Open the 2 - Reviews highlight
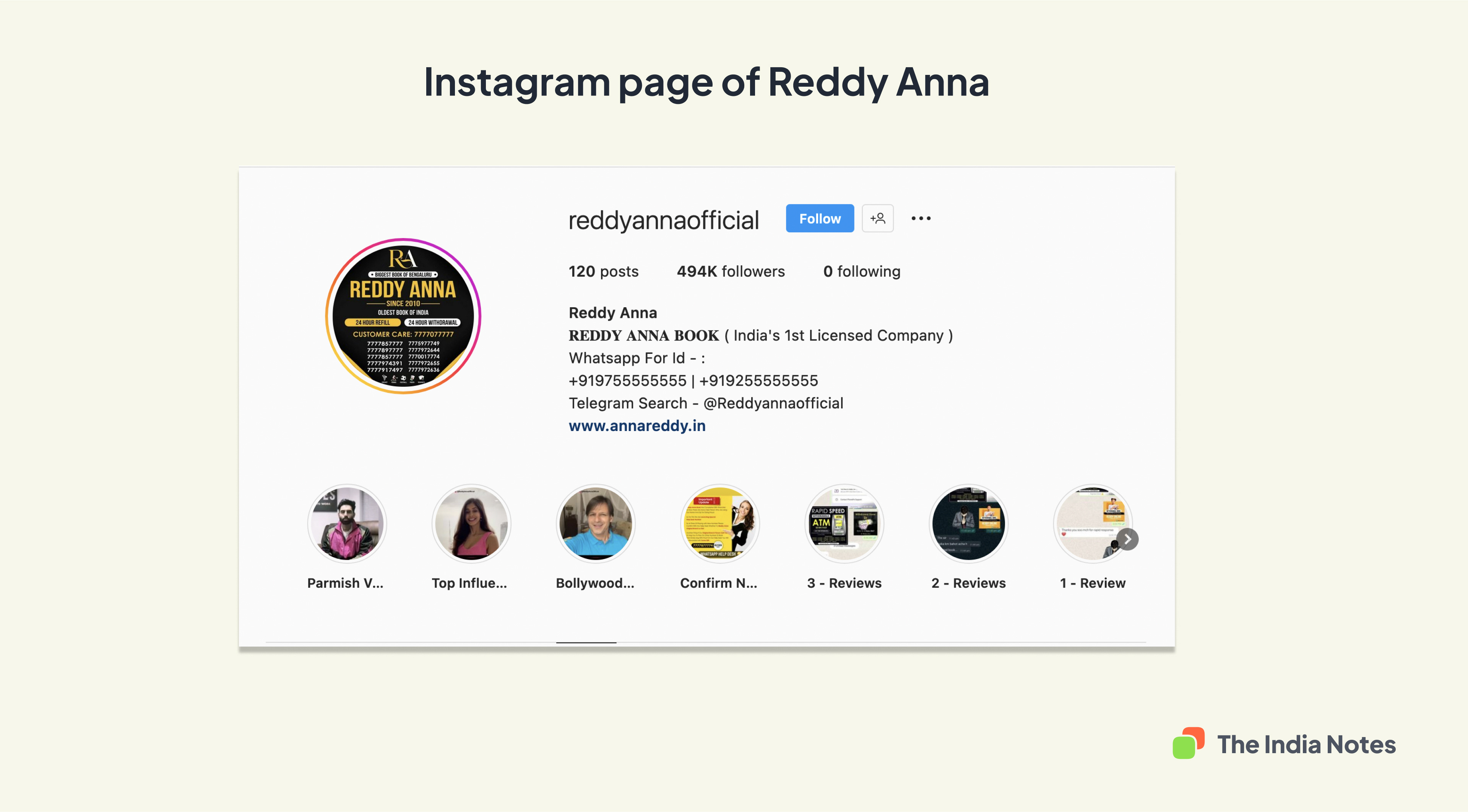This screenshot has width=1468, height=812. tap(968, 524)
